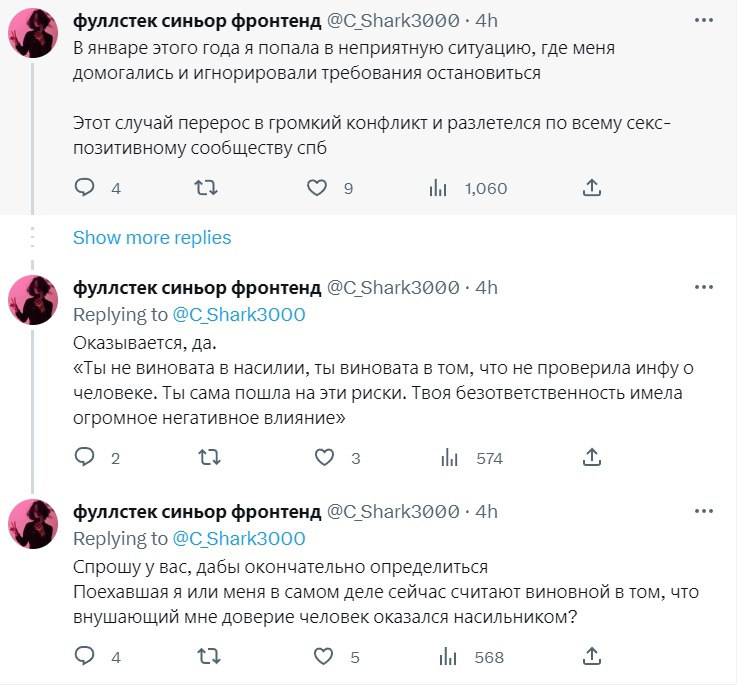The image size is (748, 685).
Task: View analytics showing 1,060 views
Action: pyautogui.click(x=437, y=187)
